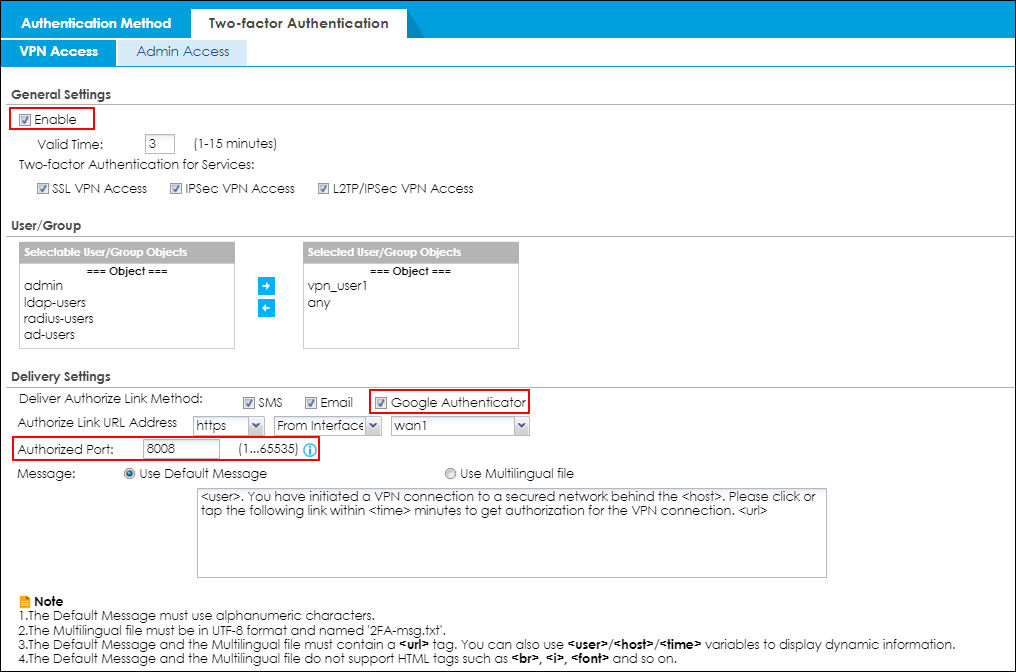Viewport: 1016px width, 672px height.
Task: Toggle Google Authenticator checkbox
Action: pyautogui.click(x=381, y=403)
